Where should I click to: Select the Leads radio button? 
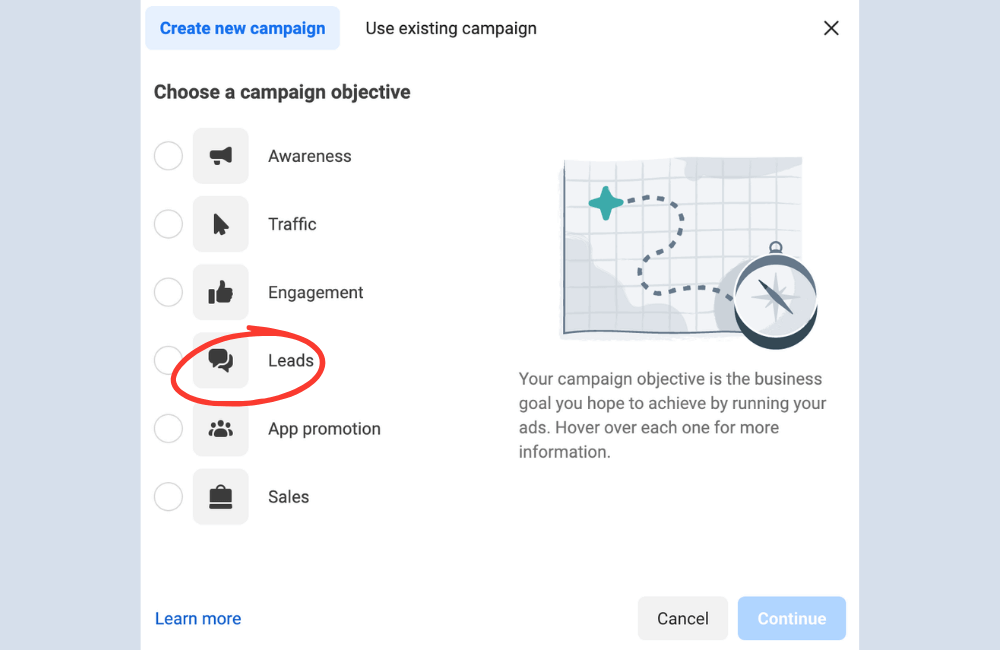(168, 360)
